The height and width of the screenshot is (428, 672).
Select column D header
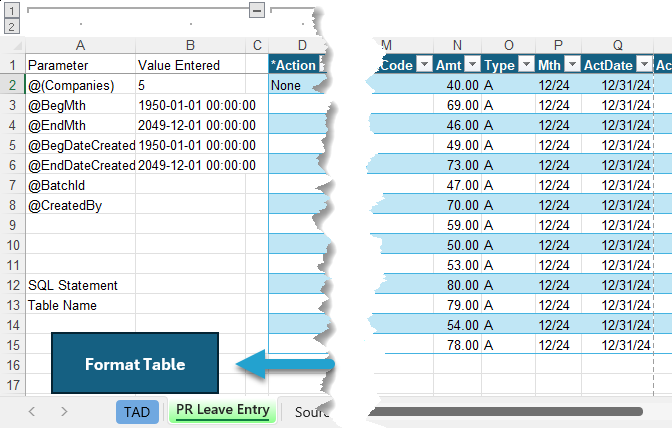click(302, 45)
